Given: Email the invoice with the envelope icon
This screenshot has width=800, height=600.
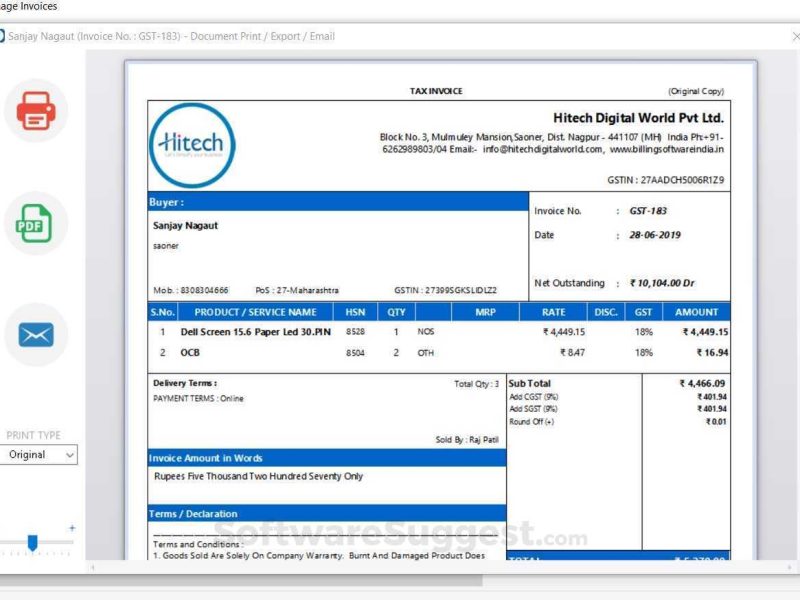Looking at the screenshot, I should tap(36, 335).
